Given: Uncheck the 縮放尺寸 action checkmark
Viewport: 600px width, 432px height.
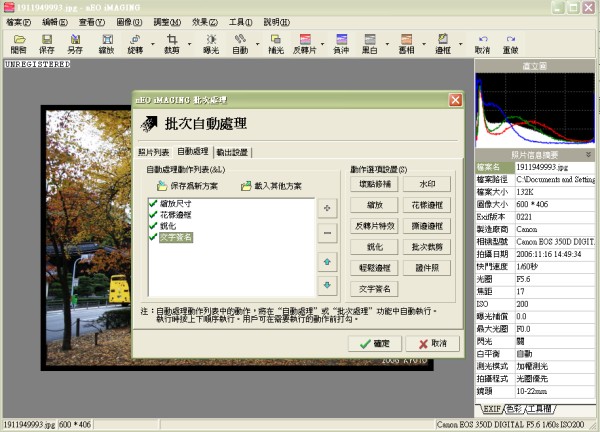Looking at the screenshot, I should click(x=153, y=203).
